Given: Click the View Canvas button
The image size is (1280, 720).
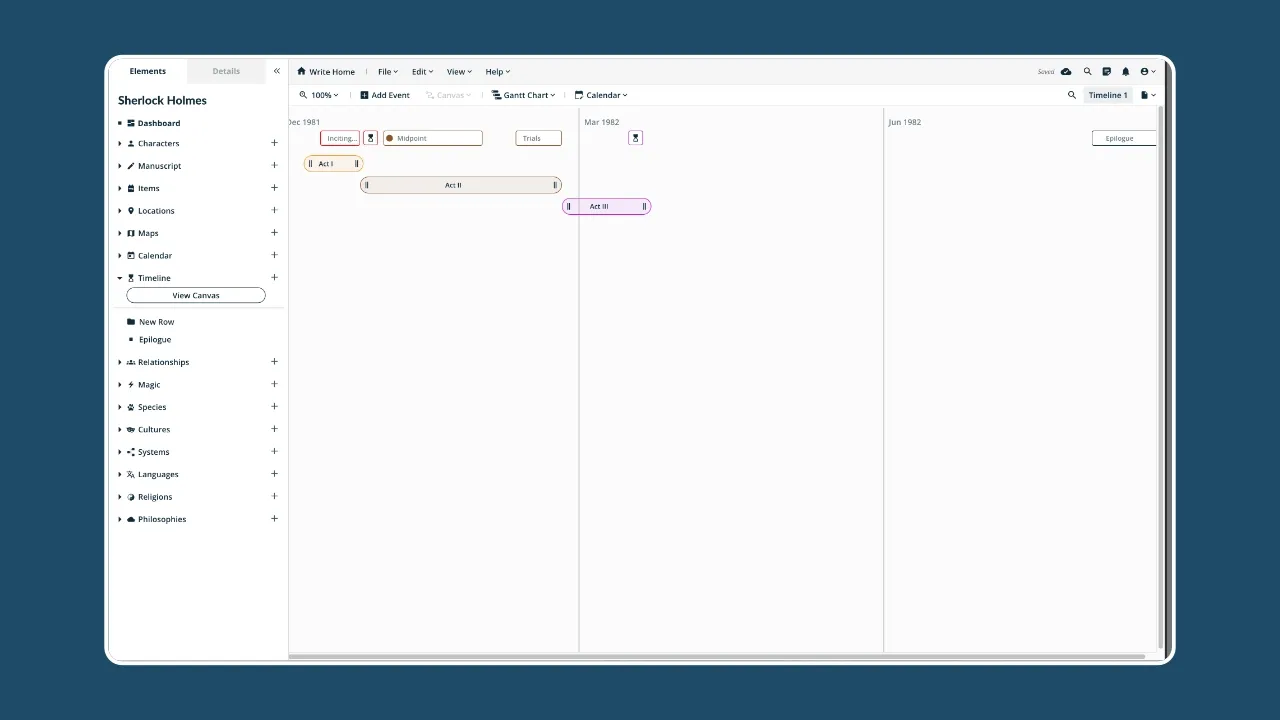Looking at the screenshot, I should pos(195,294).
